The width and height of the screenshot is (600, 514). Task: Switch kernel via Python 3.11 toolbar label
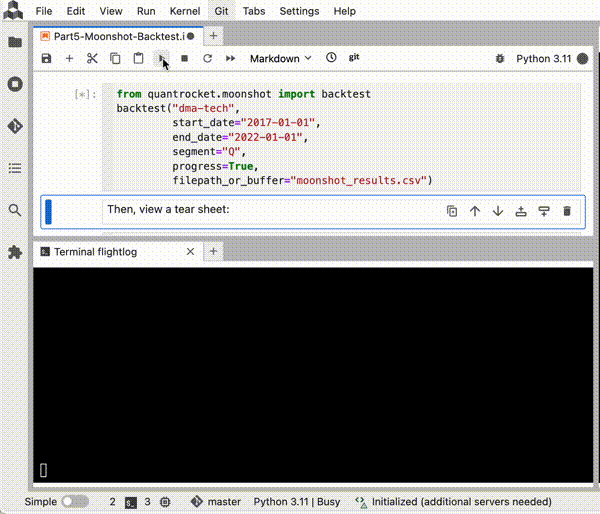click(543, 59)
